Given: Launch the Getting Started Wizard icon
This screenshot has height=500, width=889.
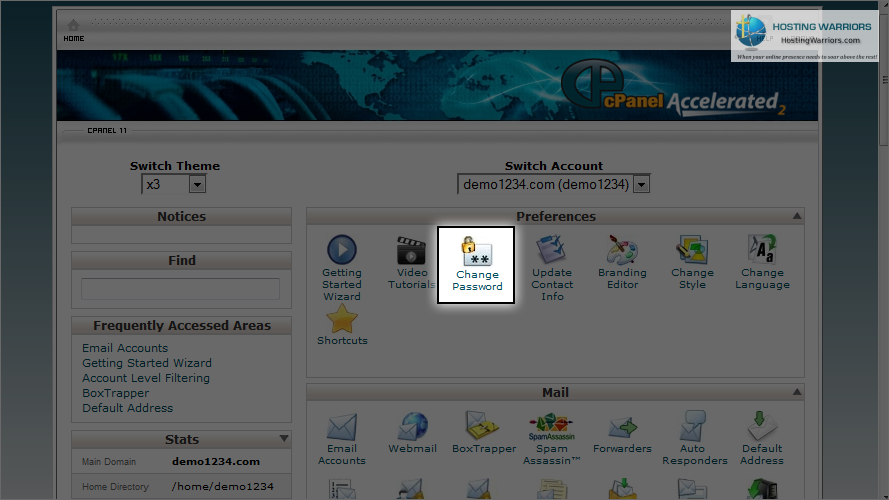Looking at the screenshot, I should (x=342, y=249).
